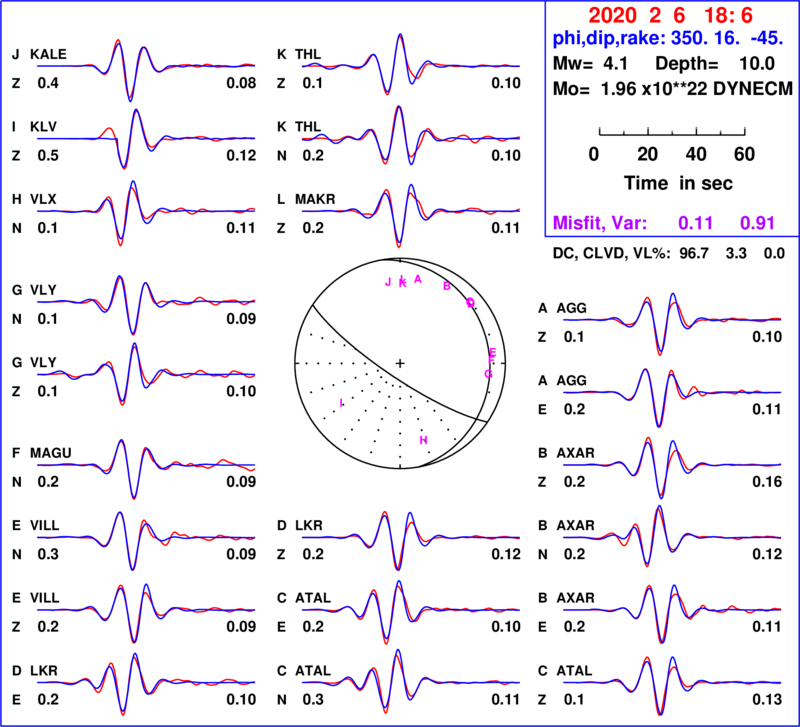Click the purple 0.91 variance value
The width and height of the screenshot is (800, 727).
coord(757,223)
